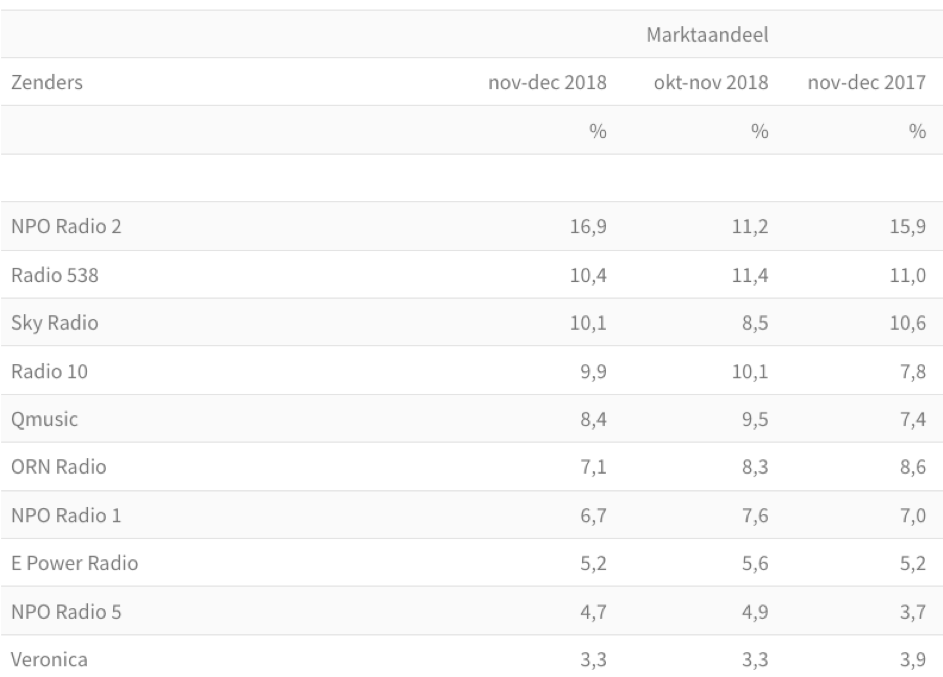The height and width of the screenshot is (677, 943).
Task: Click Sky Radio's 10,6 nov-dec 2017 value
Action: [908, 323]
